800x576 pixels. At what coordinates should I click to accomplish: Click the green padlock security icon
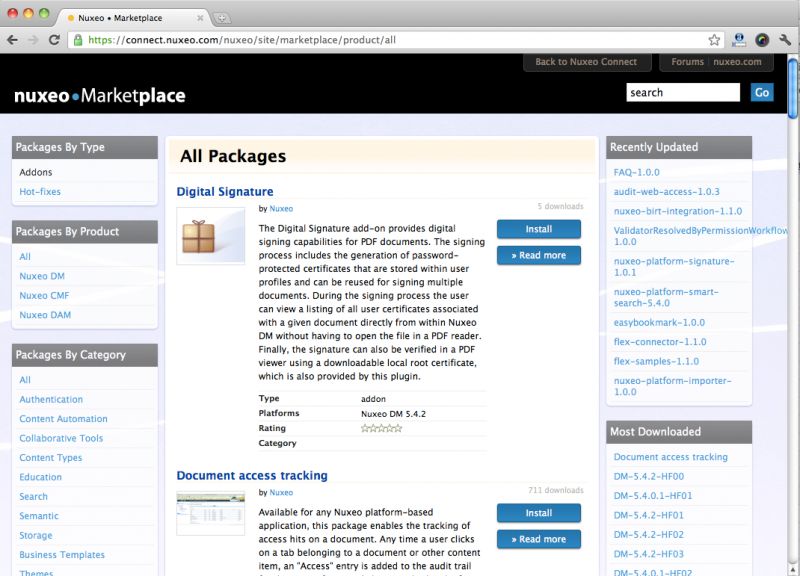[x=78, y=40]
